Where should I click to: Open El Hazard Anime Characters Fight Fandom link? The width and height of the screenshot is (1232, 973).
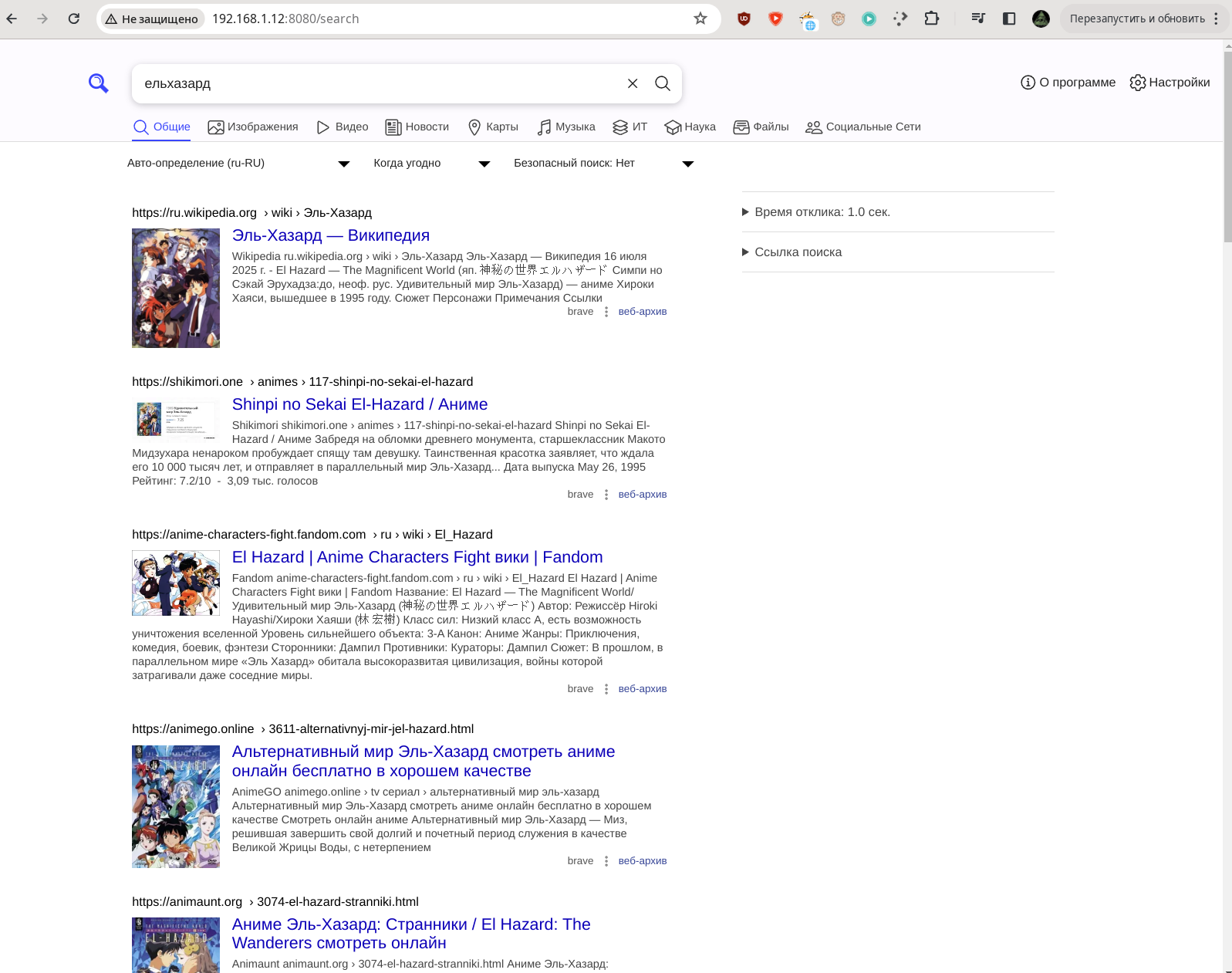point(417,557)
